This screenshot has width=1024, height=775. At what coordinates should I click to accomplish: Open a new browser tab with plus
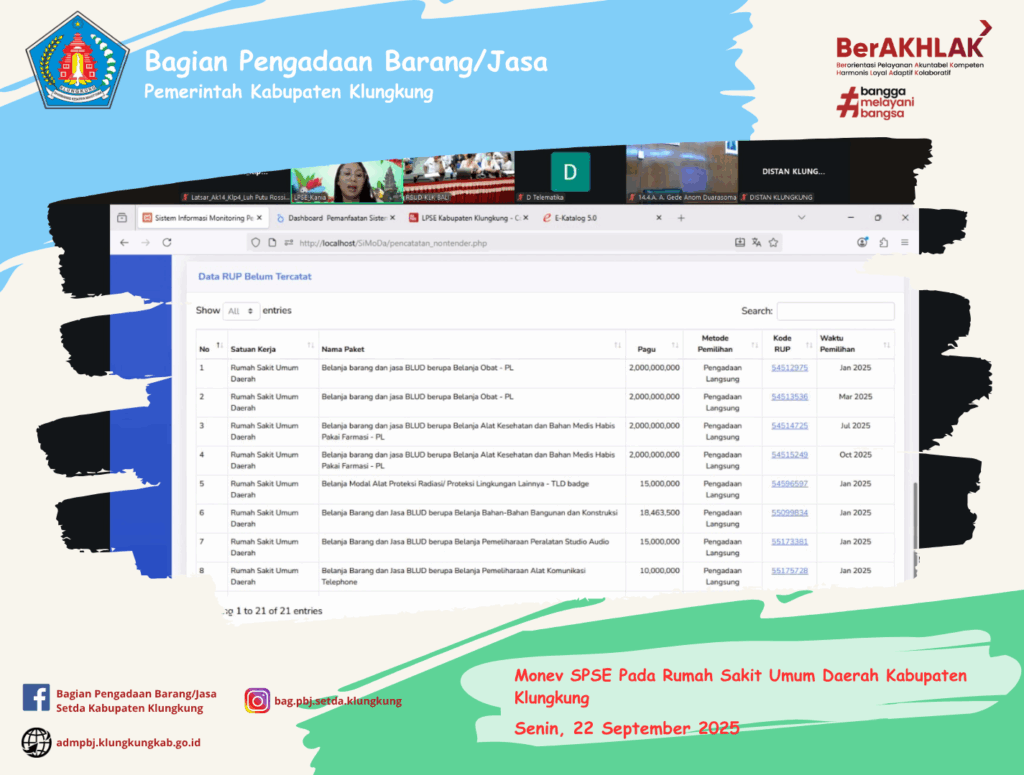(x=681, y=218)
